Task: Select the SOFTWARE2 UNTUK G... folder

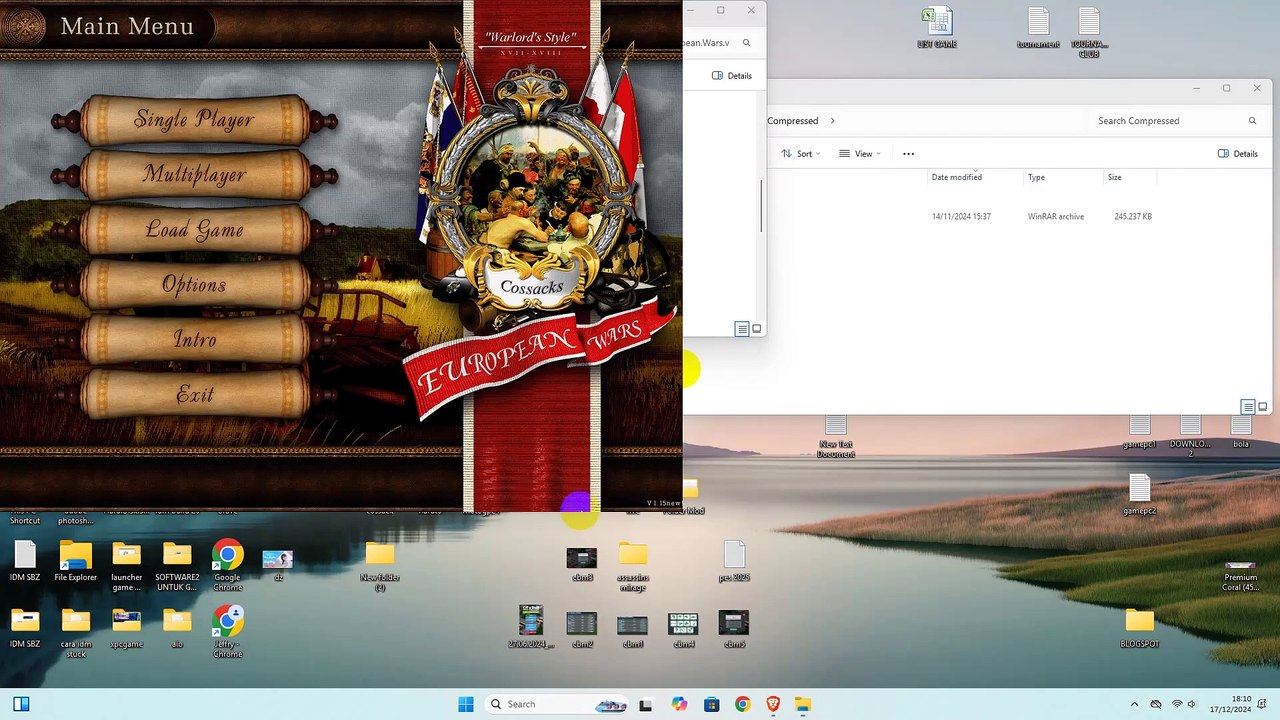Action: [x=177, y=565]
